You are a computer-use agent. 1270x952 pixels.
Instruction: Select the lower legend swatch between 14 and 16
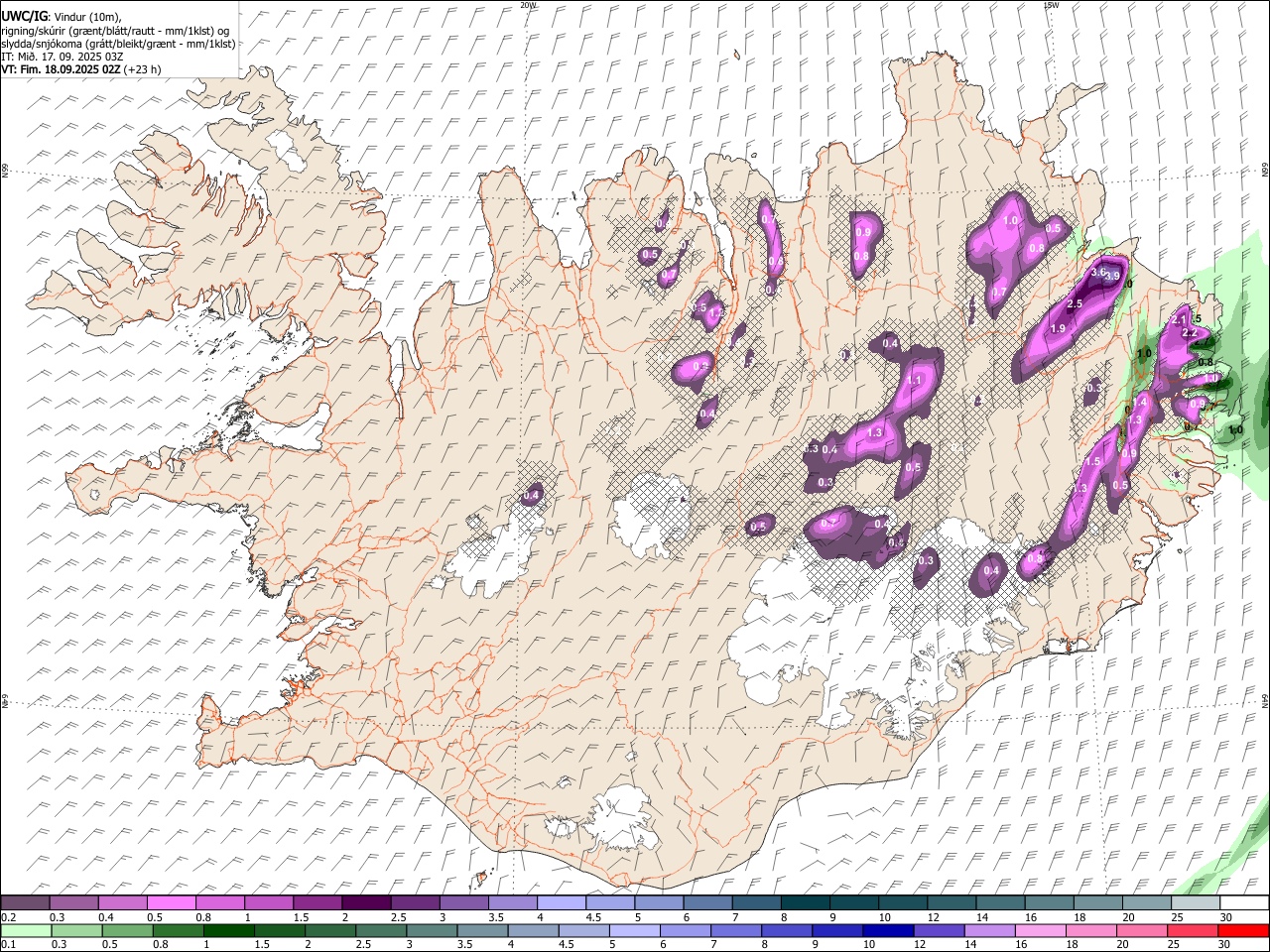tap(988, 930)
